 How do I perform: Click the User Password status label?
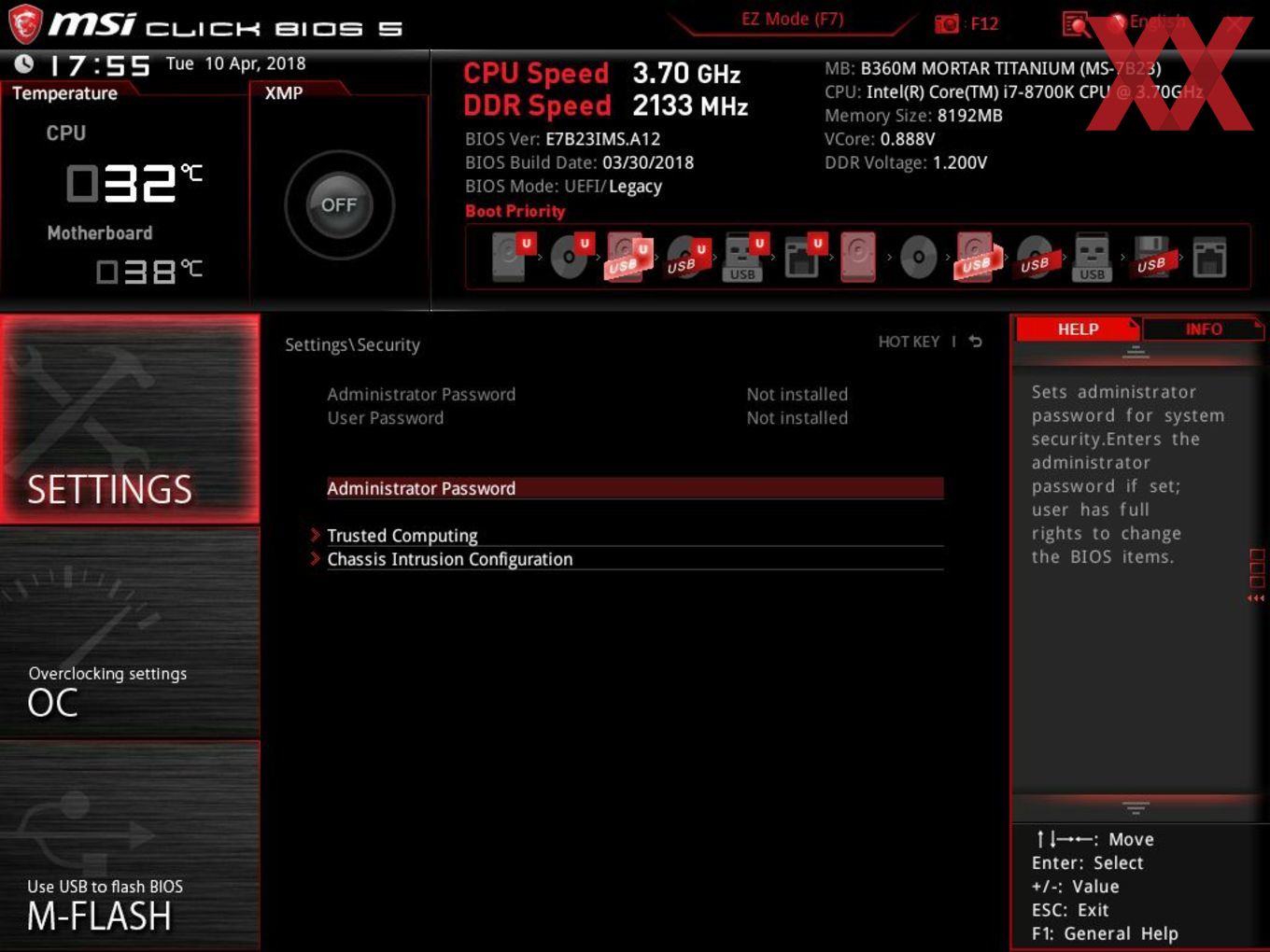[x=386, y=418]
